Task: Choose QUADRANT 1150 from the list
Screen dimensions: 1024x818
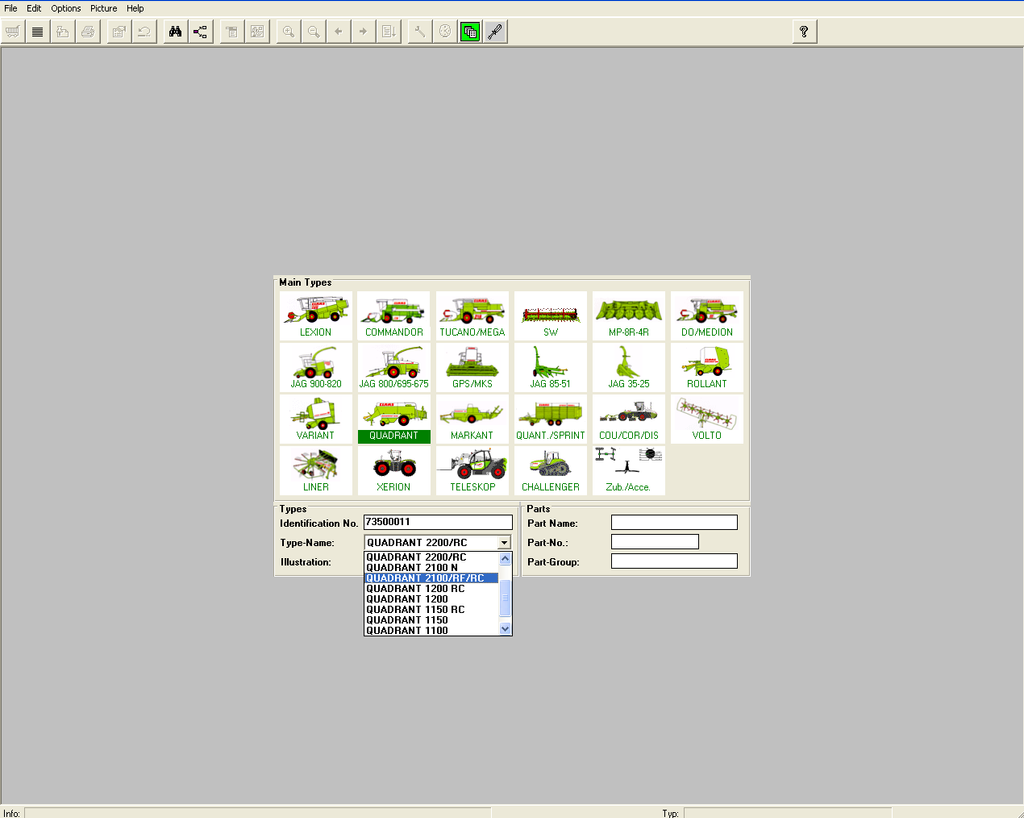Action: (431, 620)
